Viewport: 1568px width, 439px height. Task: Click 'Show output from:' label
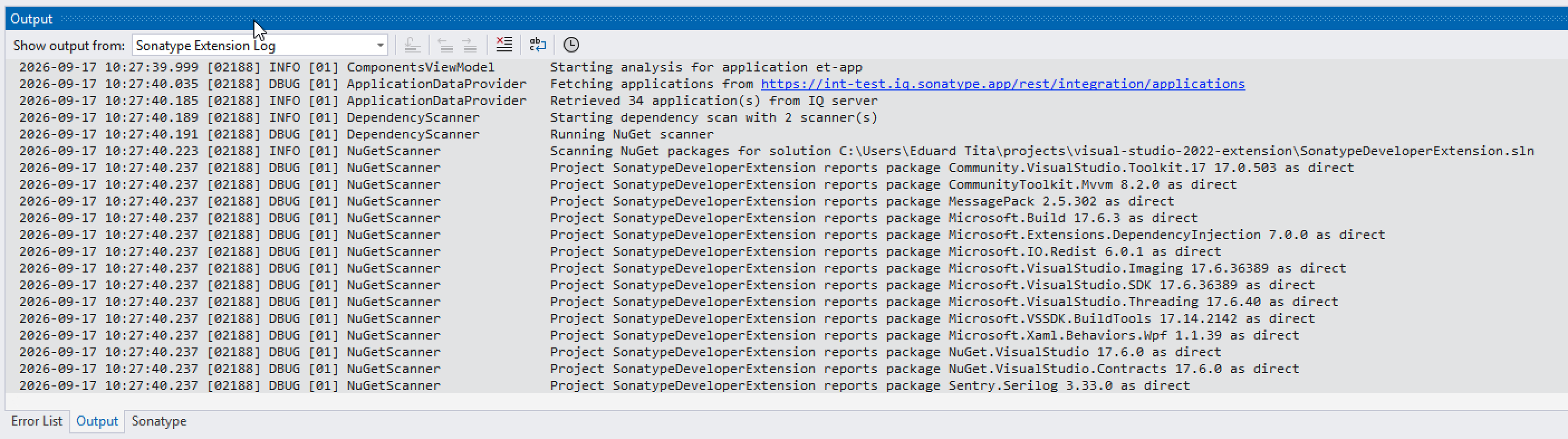[69, 46]
